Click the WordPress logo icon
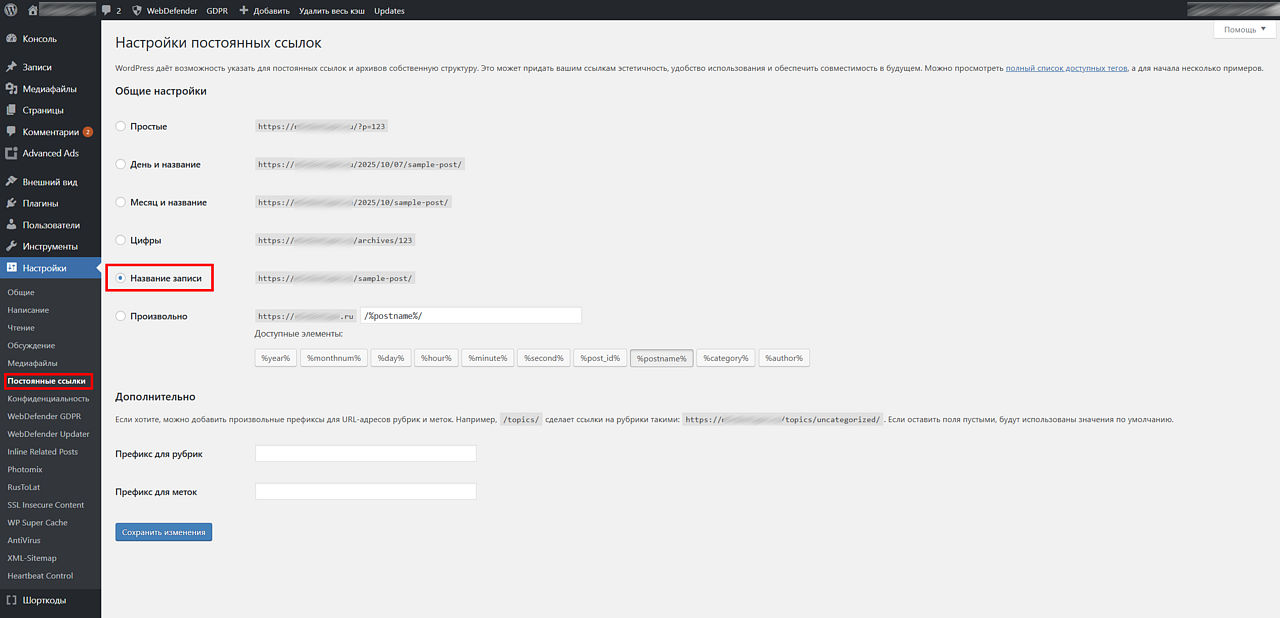The image size is (1280, 618). 11,10
